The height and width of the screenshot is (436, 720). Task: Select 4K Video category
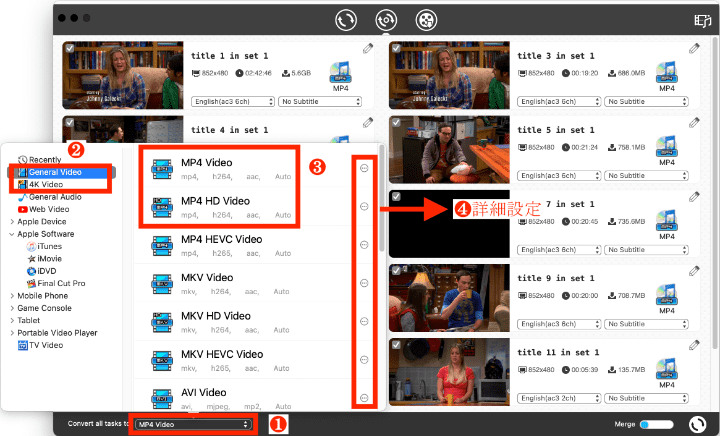click(x=40, y=184)
